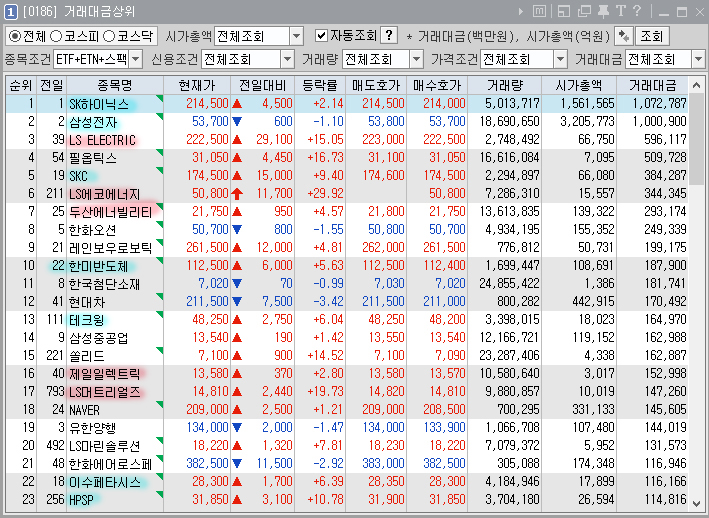
Task: Click the memo icon in title bar
Action: click(x=539, y=11)
